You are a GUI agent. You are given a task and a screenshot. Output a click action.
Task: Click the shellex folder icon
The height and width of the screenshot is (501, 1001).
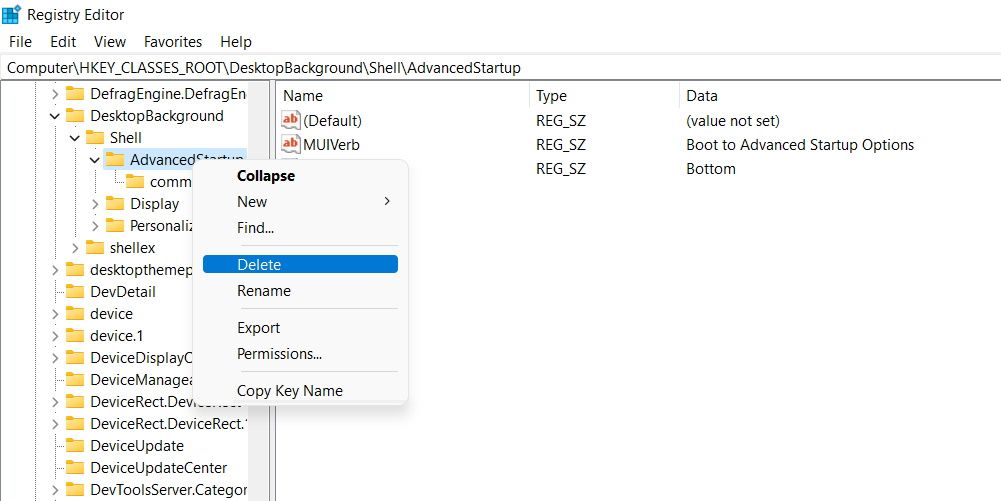pos(95,248)
